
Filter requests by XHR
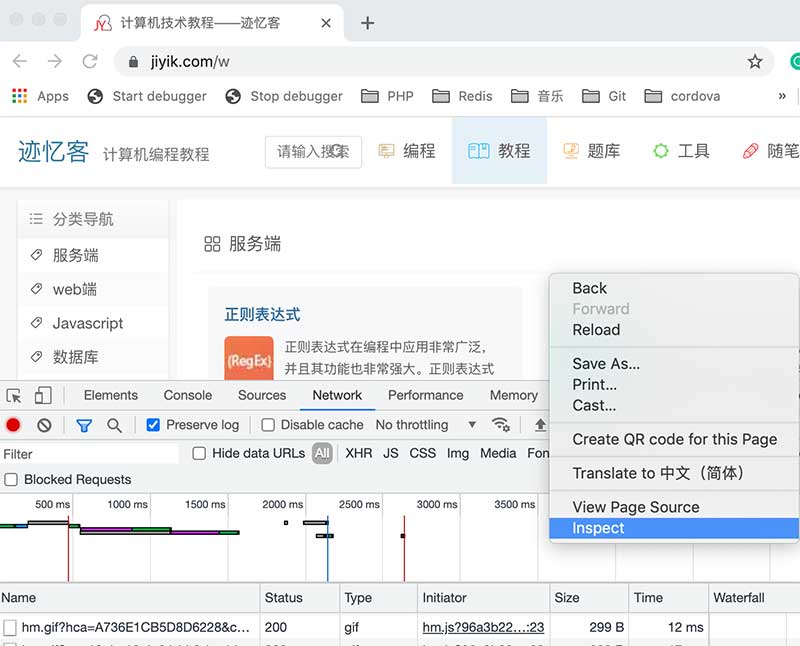359,453
